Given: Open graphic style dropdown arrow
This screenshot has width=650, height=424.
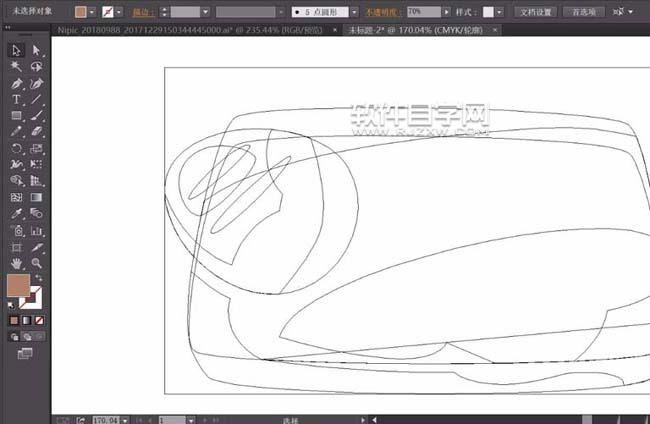Looking at the screenshot, I should coord(500,12).
